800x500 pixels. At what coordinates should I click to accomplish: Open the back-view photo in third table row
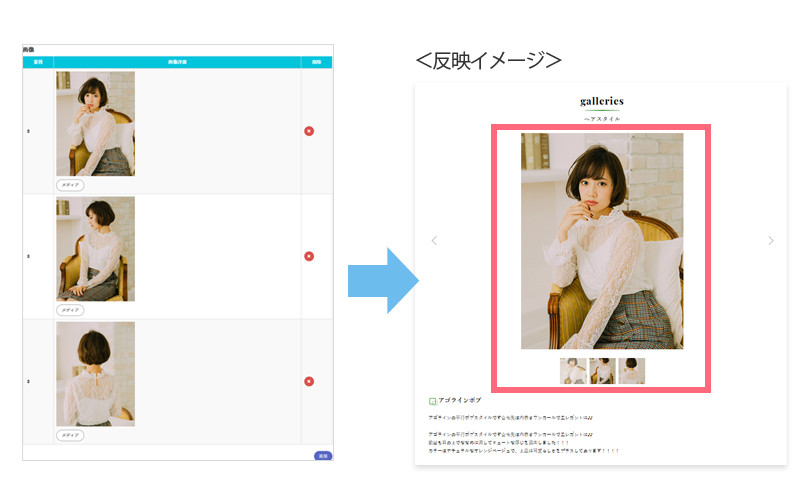coord(95,373)
